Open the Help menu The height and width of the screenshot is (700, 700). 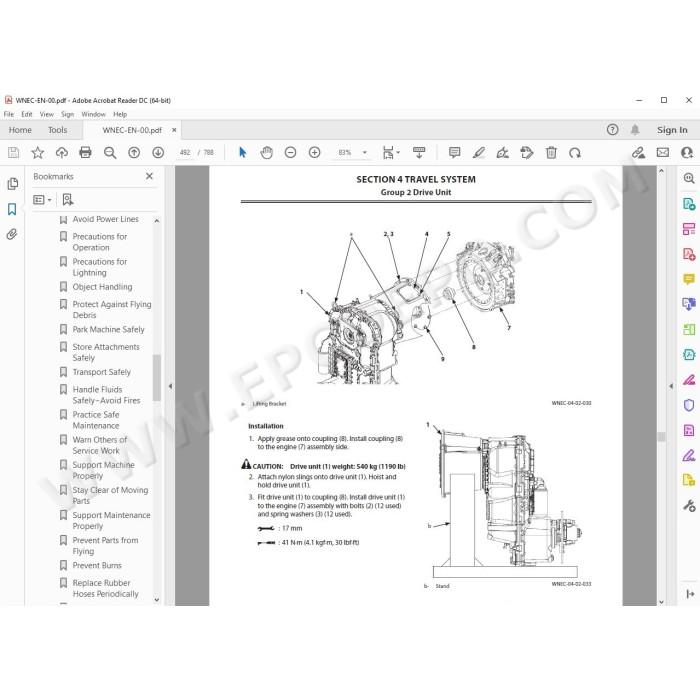[x=120, y=114]
